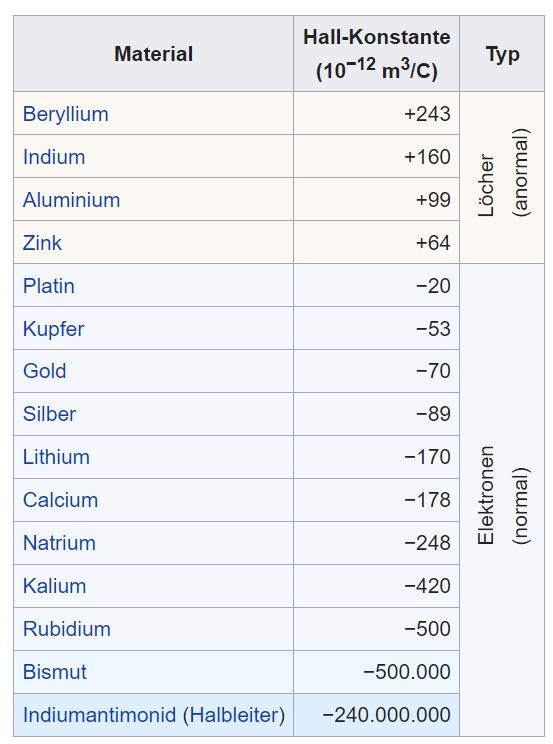The image size is (553, 744).
Task: Click the Bismut link
Action: 55,672
